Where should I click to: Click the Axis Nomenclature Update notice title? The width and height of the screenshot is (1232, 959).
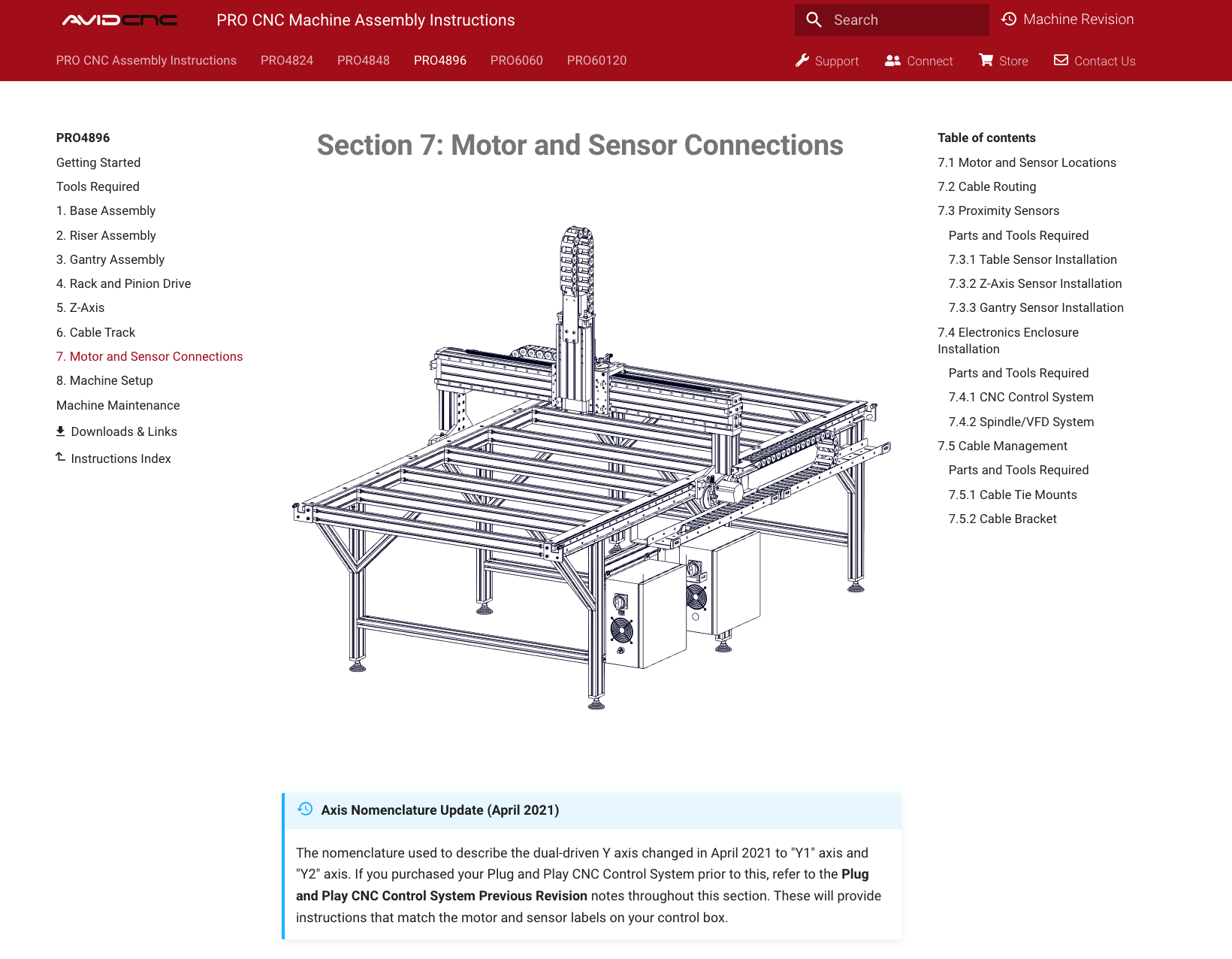click(x=440, y=810)
